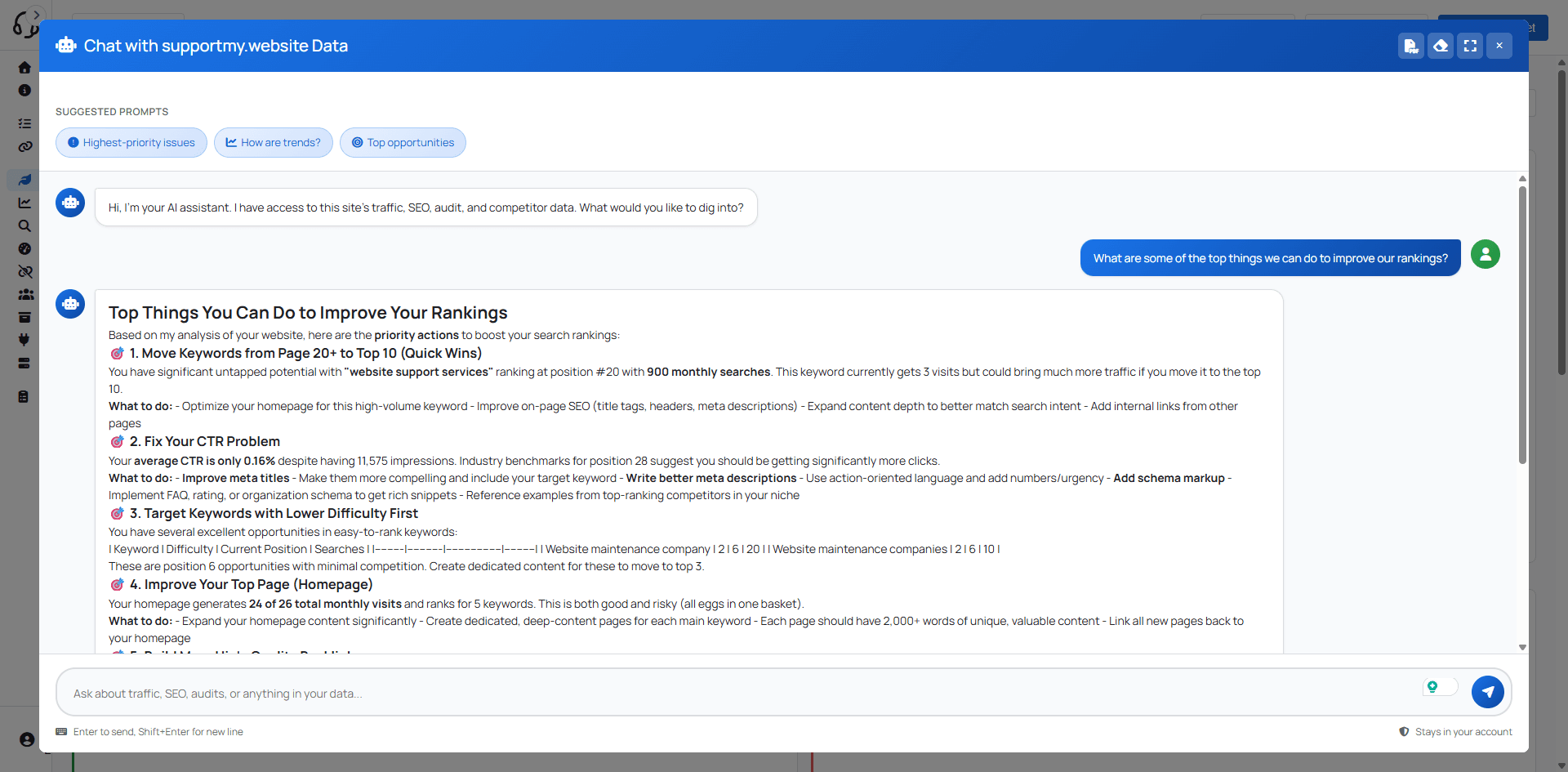Open the task list icon in the sidebar
This screenshot has width=1568, height=772.
24,123
